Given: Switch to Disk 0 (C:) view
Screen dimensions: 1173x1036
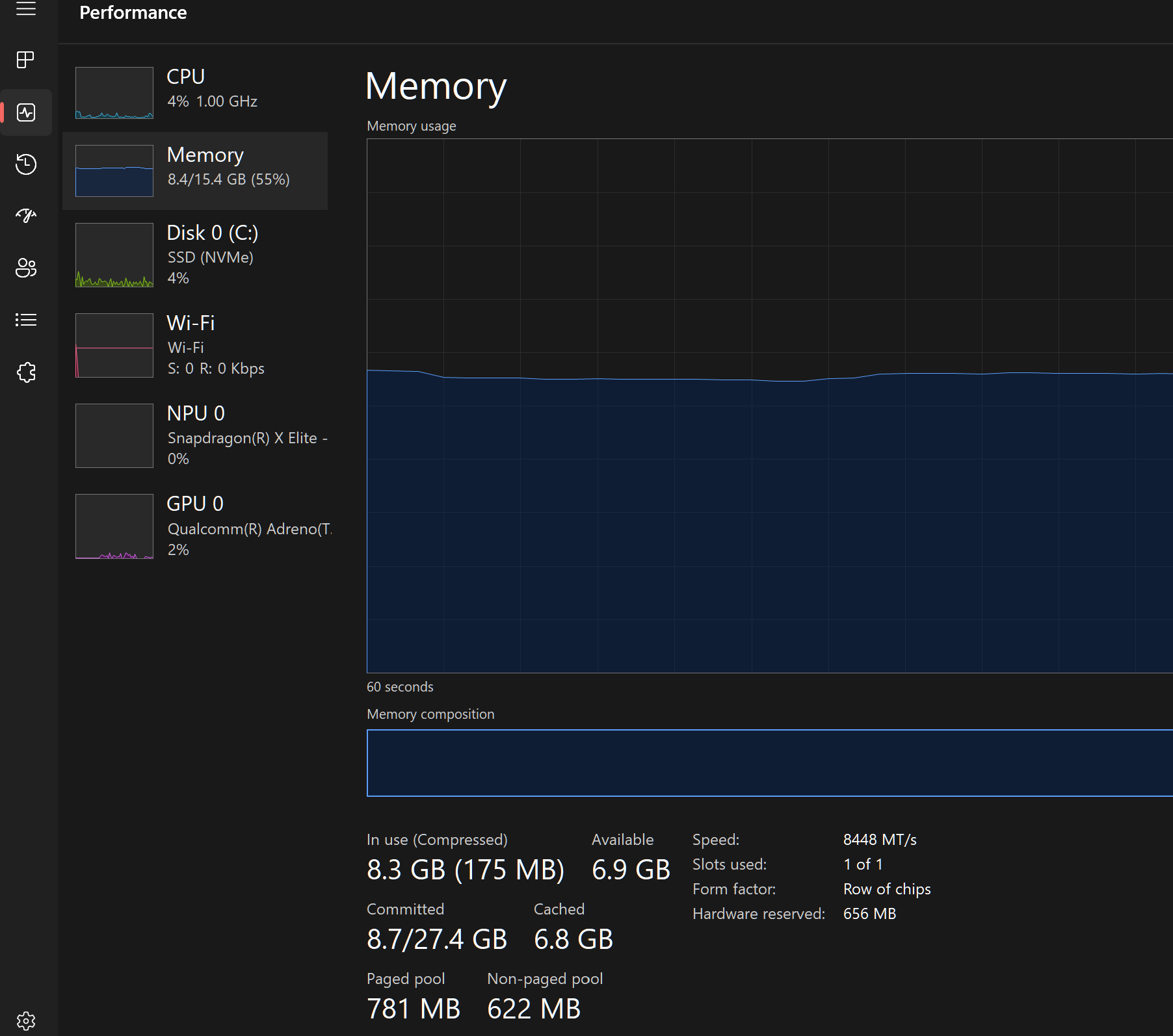Looking at the screenshot, I should (195, 255).
